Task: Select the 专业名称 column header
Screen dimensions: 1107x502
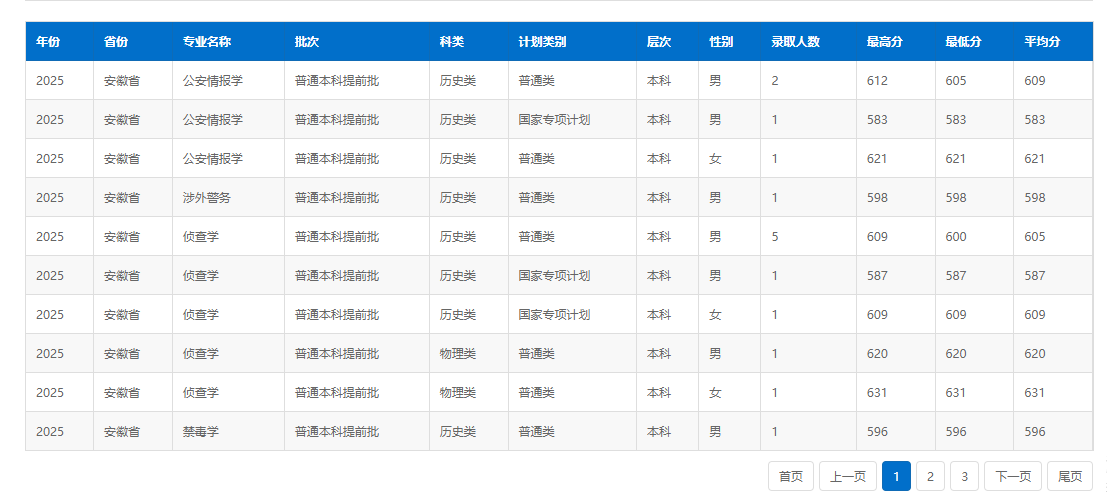Action: 207,42
